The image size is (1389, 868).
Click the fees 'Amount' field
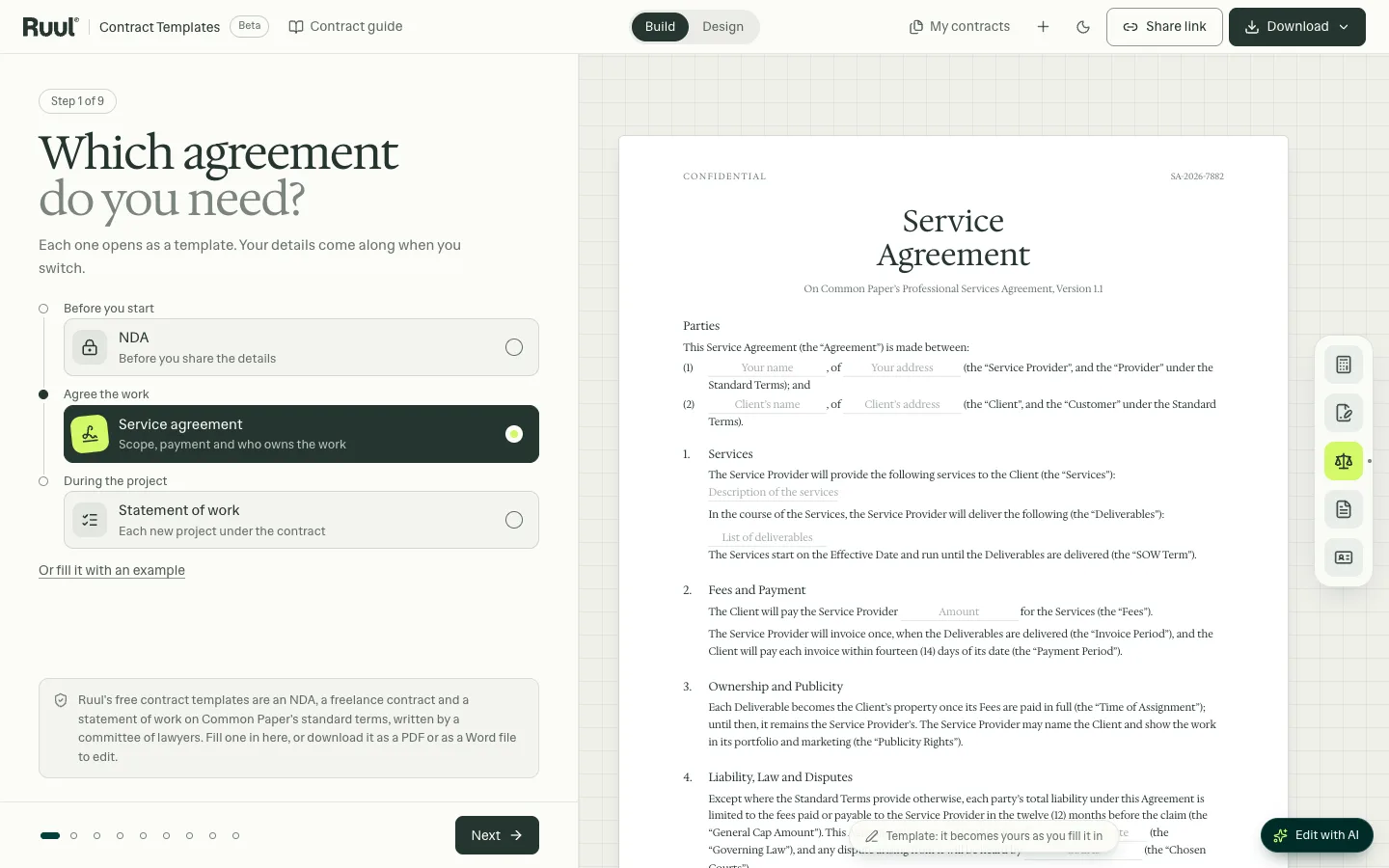point(959,611)
